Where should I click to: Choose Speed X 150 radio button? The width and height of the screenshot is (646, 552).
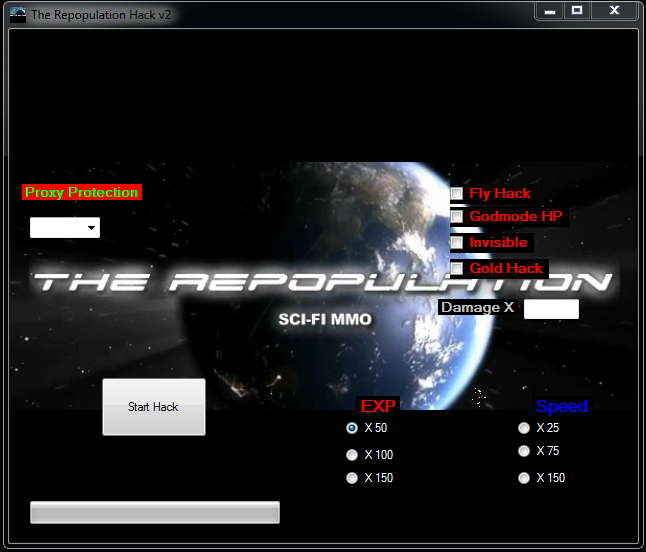pyautogui.click(x=524, y=478)
